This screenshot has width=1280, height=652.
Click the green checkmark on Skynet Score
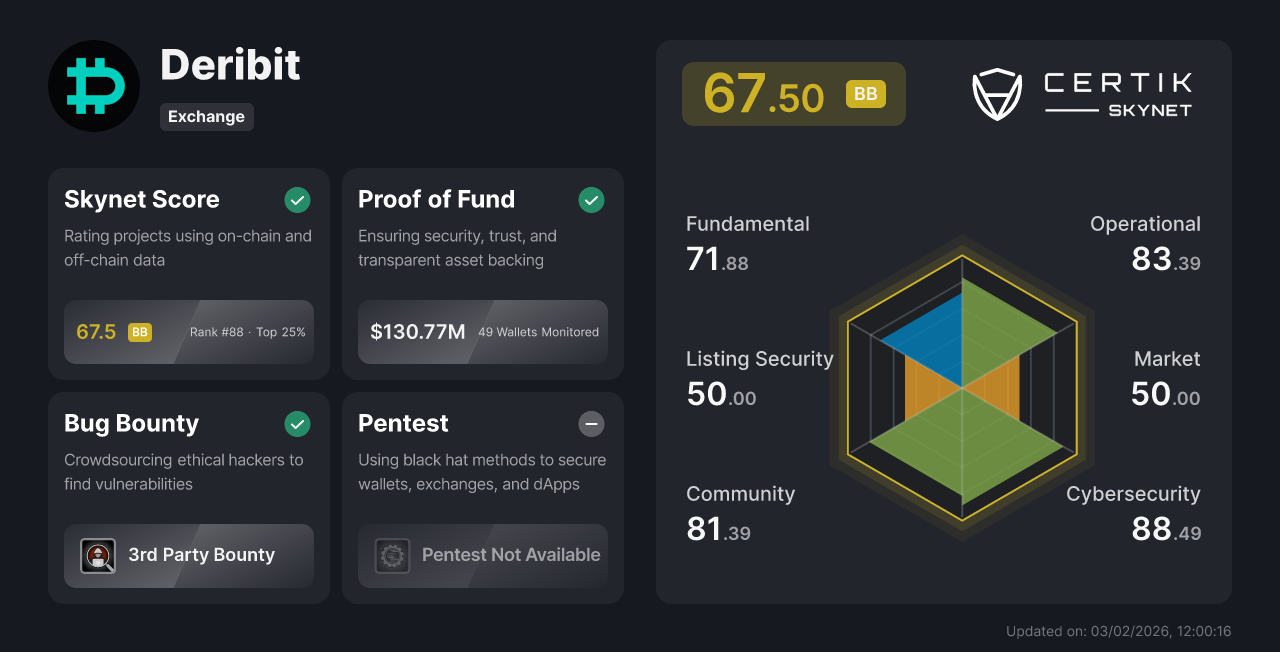(x=297, y=200)
